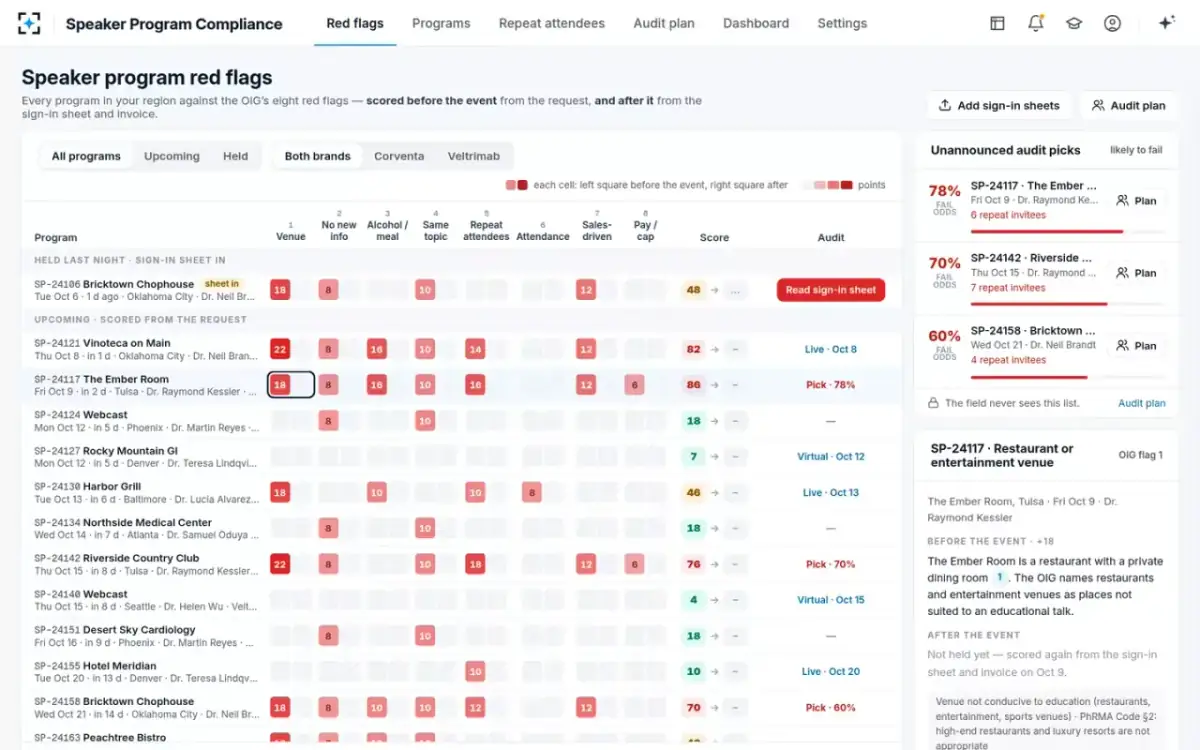Open the user profile icon
1200x750 pixels.
[x=1112, y=23]
